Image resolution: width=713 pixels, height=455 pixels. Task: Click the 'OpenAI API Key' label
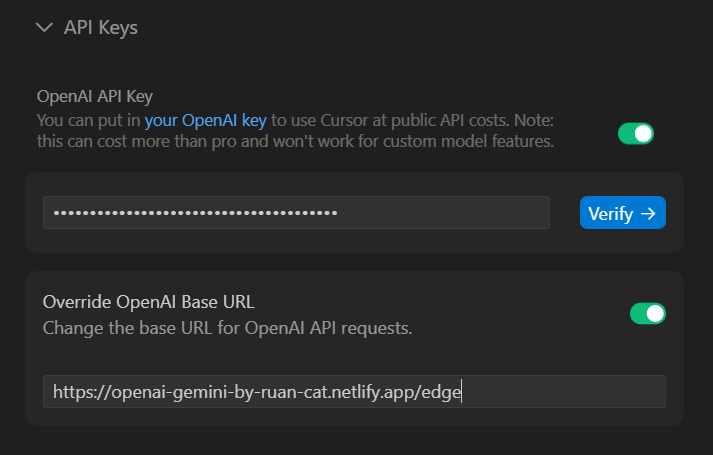click(95, 96)
